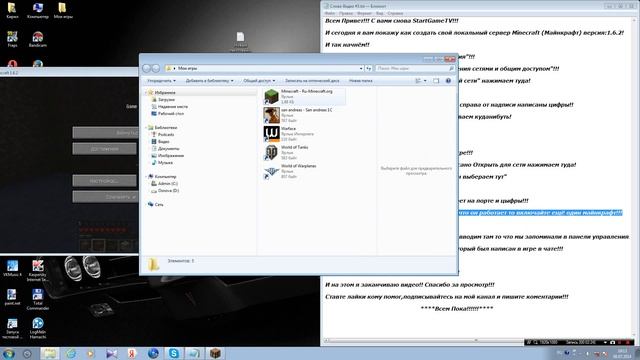Select the (D:) drive in navigation pane

pos(165,190)
